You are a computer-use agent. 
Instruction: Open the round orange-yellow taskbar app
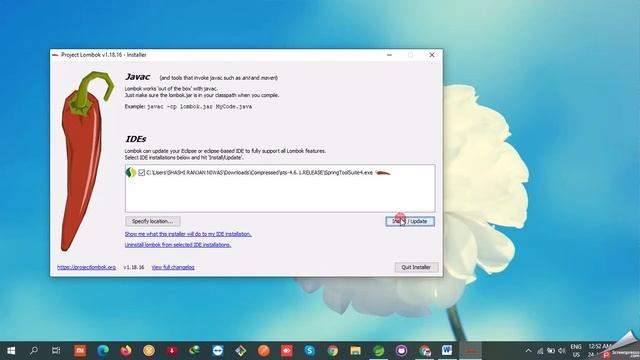(x=149, y=351)
